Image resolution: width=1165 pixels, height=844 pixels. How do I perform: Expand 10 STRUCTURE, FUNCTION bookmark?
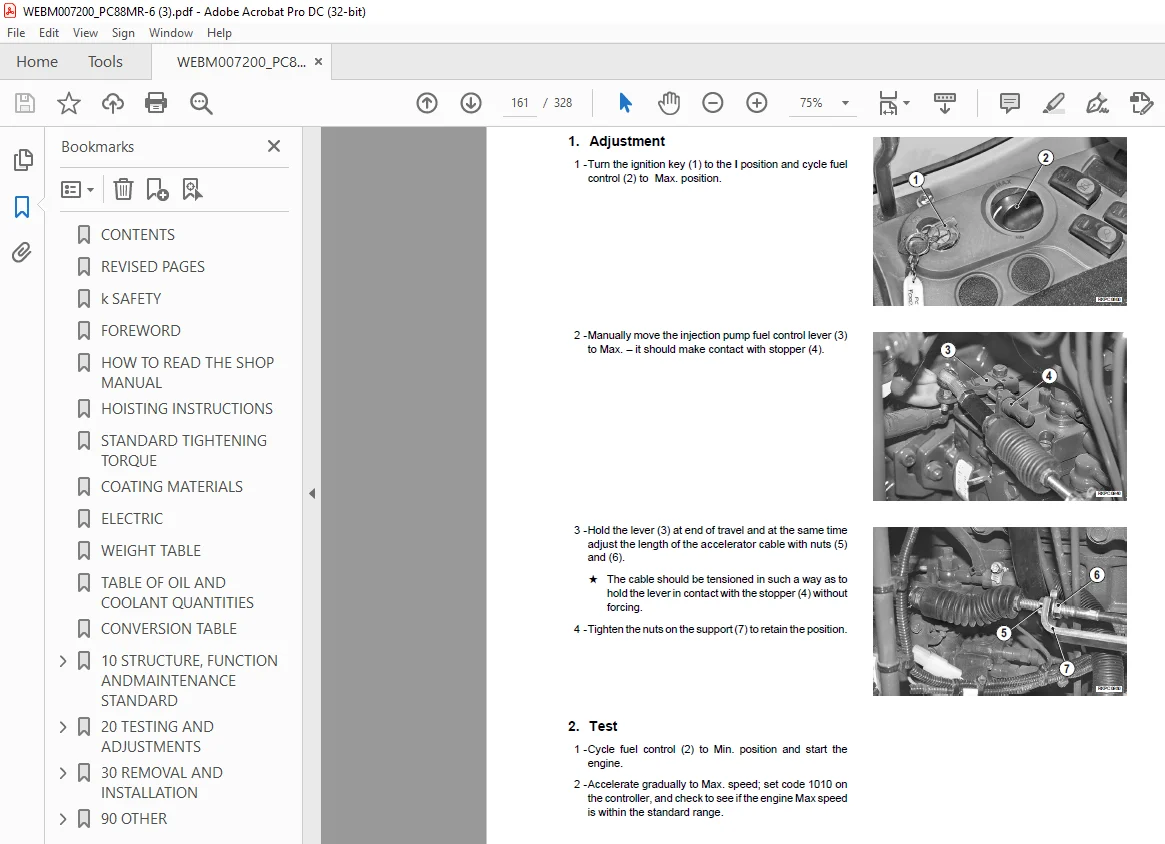click(63, 660)
